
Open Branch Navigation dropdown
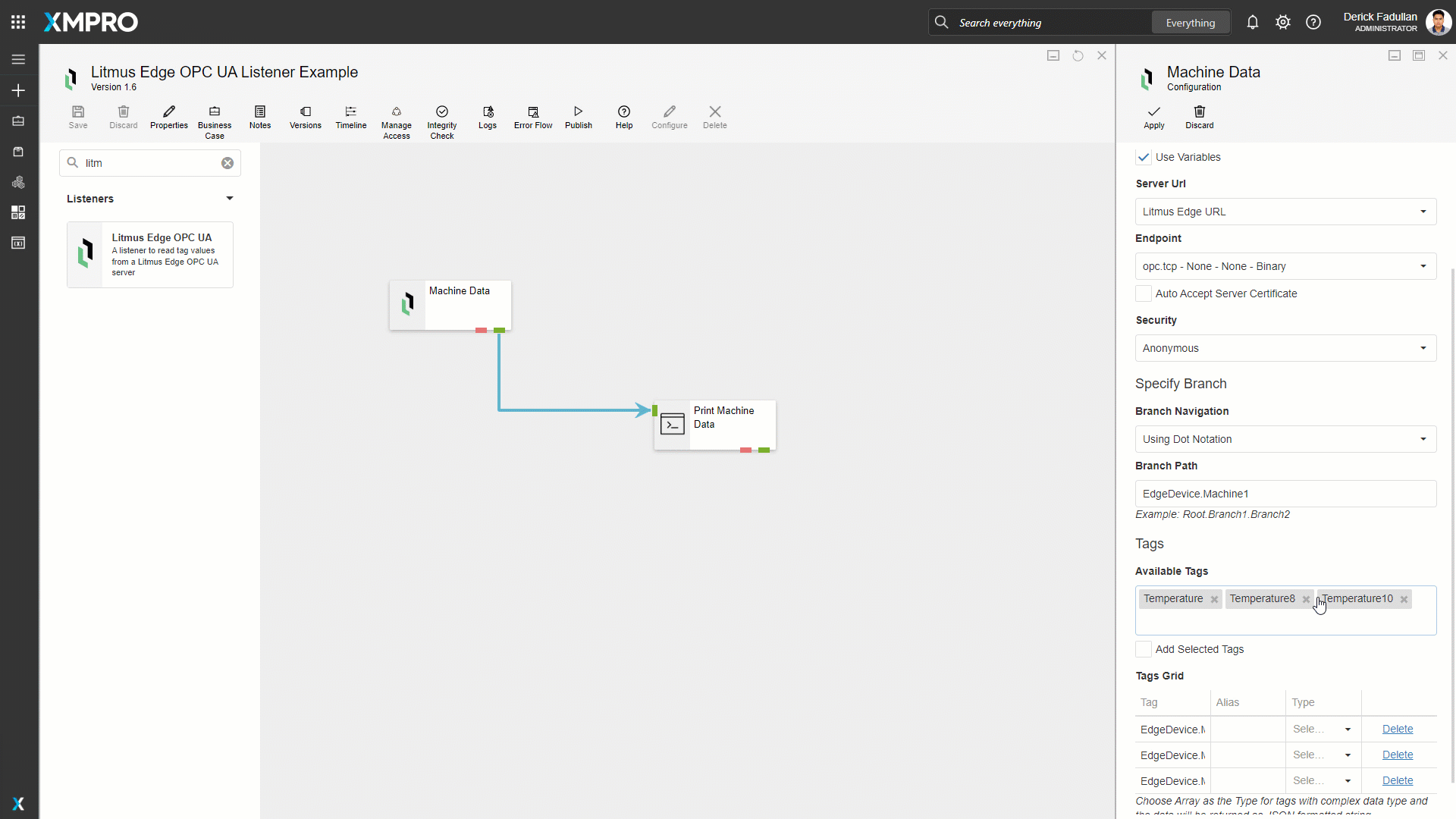click(1285, 439)
